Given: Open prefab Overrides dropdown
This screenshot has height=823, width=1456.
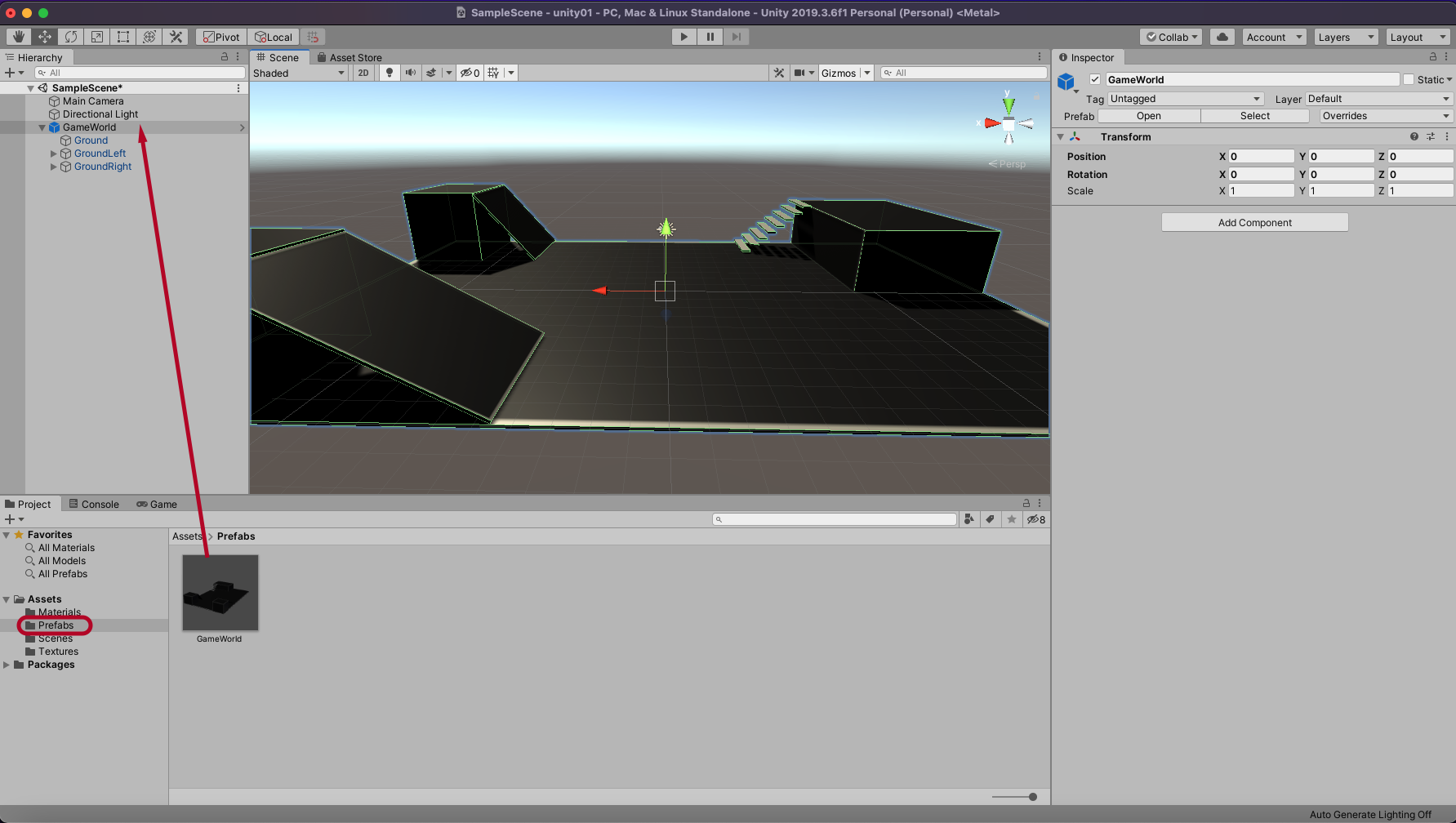Looking at the screenshot, I should 1387,116.
